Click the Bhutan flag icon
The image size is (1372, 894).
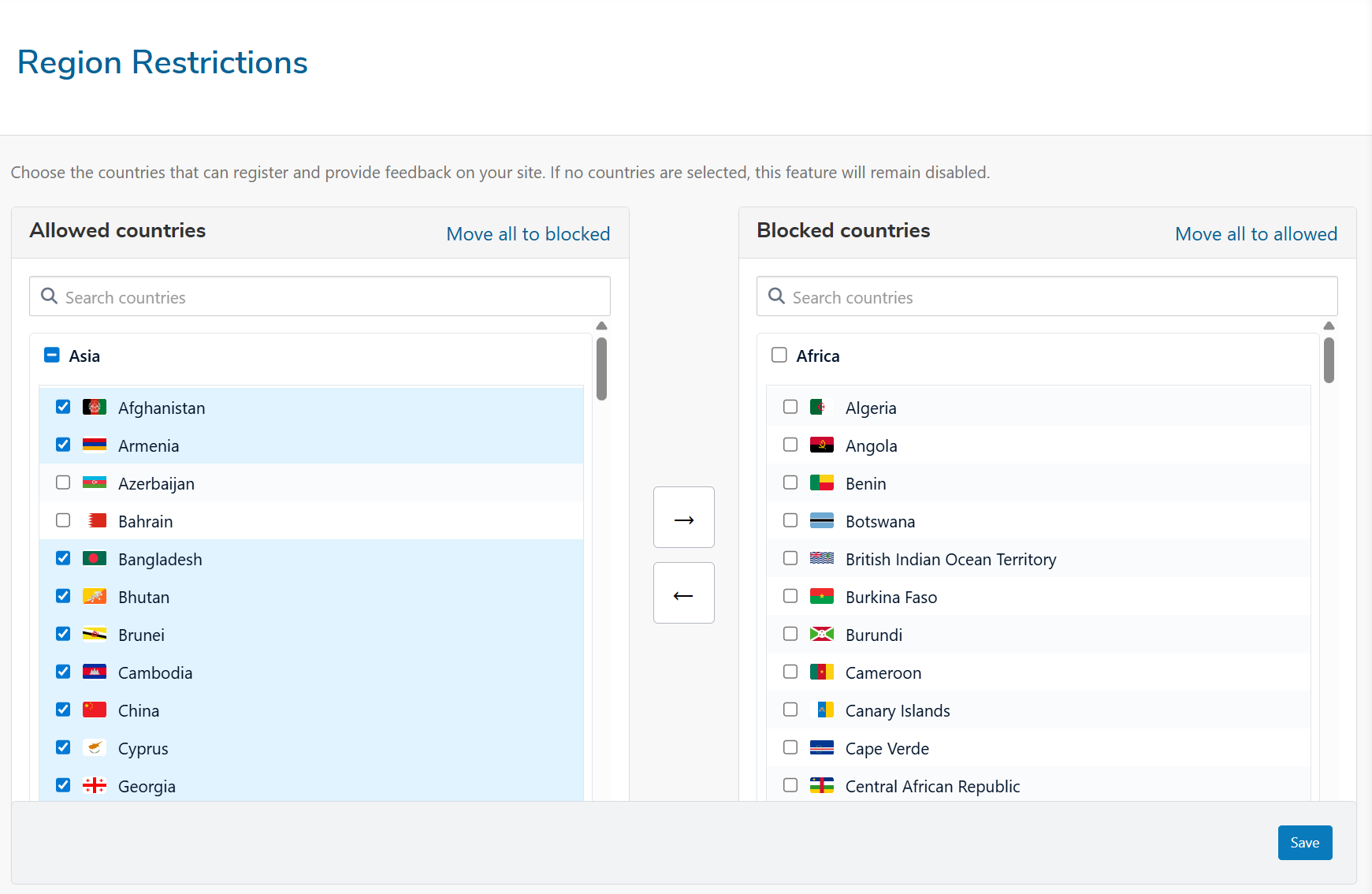tap(95, 597)
